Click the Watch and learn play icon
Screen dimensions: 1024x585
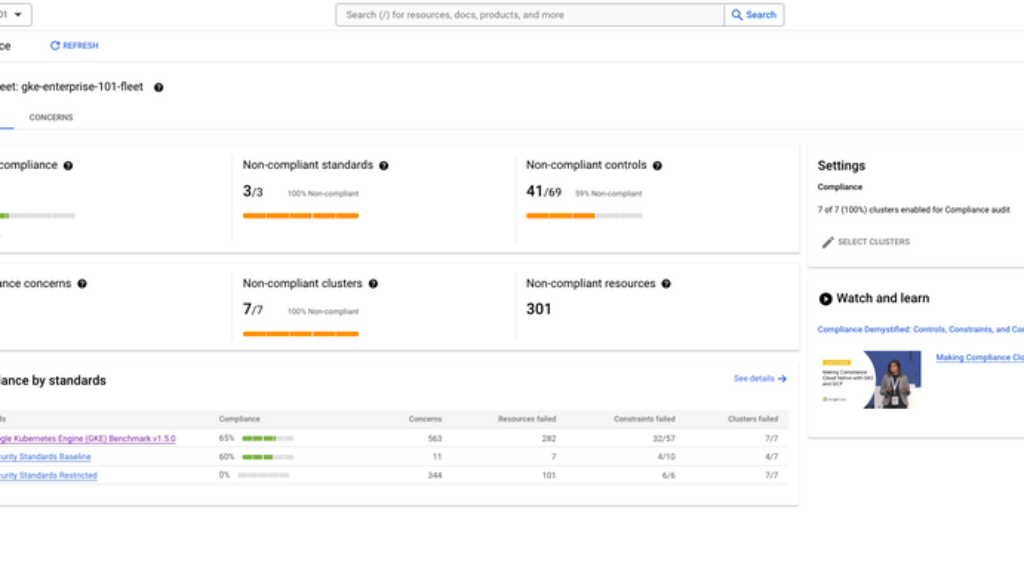(825, 298)
